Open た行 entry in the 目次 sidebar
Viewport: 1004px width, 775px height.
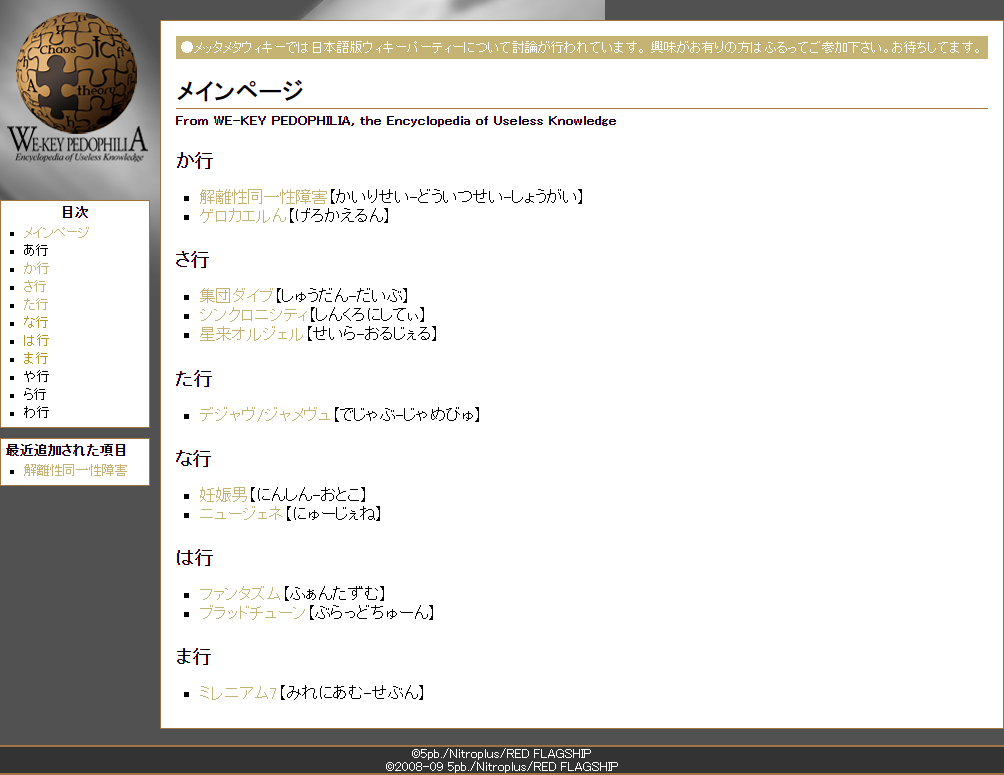coord(36,304)
